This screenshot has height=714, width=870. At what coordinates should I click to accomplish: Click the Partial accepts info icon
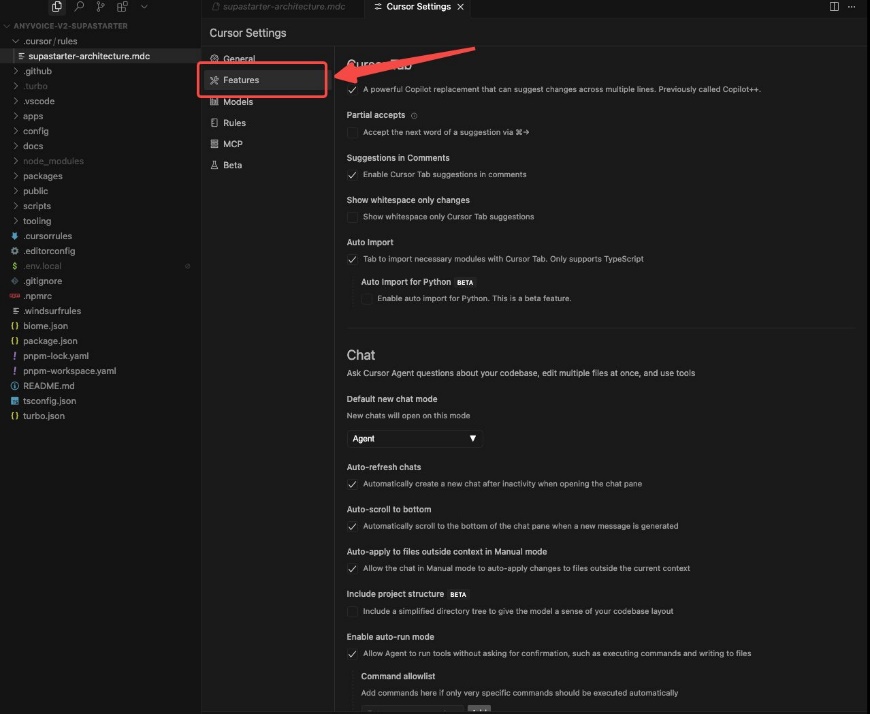pyautogui.click(x=415, y=116)
